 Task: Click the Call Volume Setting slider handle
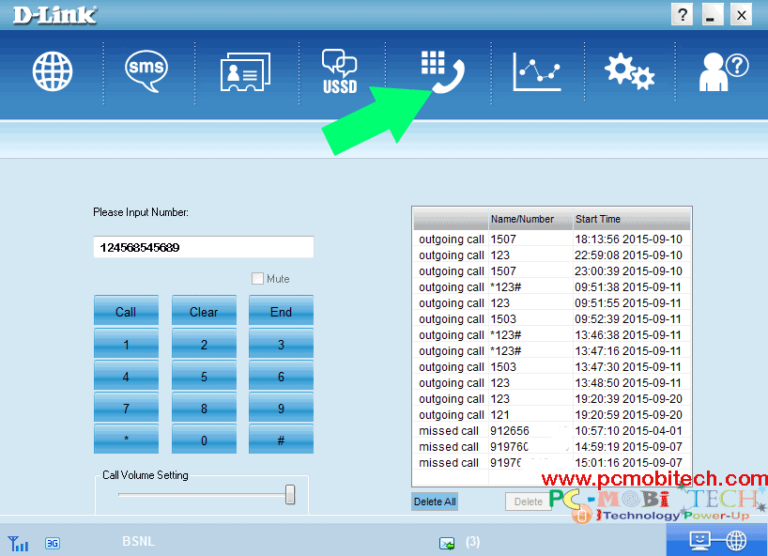point(290,495)
